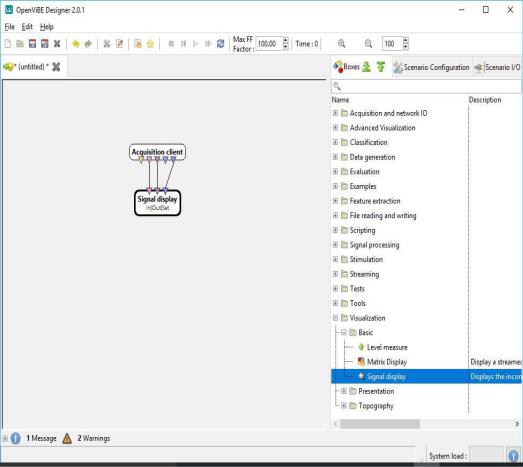Select the Streaming folder row
This screenshot has height=467, width=523.
tap(426, 274)
